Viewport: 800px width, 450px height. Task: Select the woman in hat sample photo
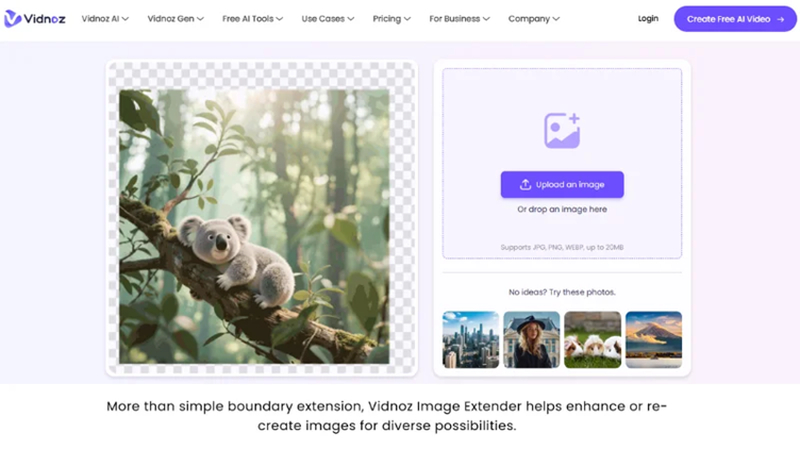[x=532, y=340]
